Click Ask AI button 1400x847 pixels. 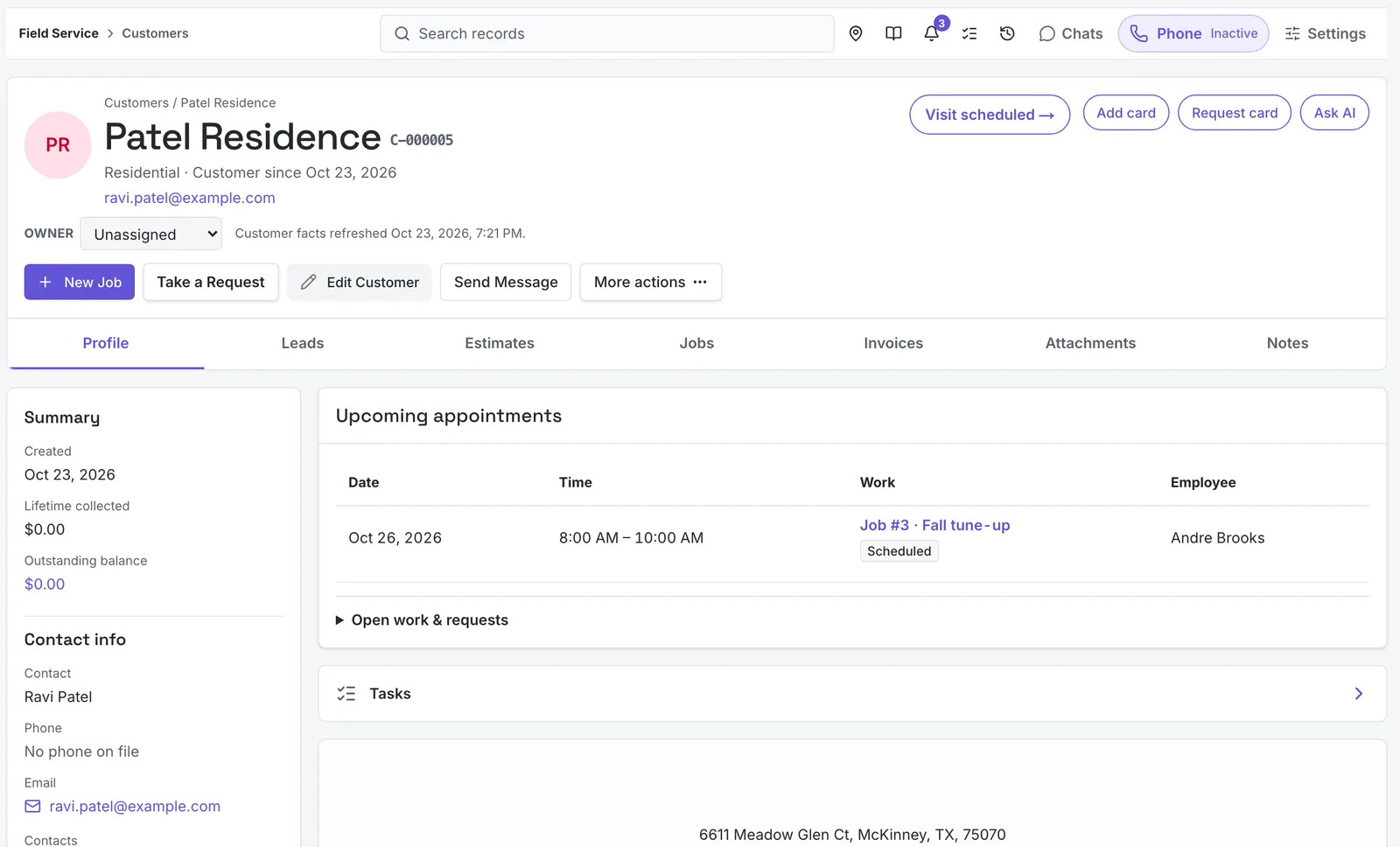pyautogui.click(x=1334, y=113)
